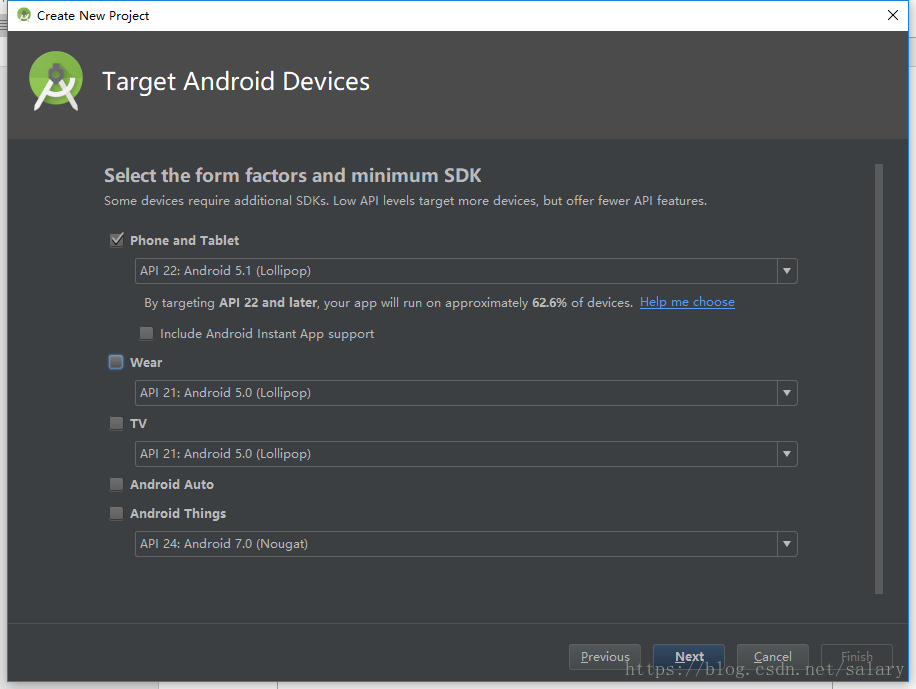Open the Help me choose link
The width and height of the screenshot is (916, 689).
coord(687,302)
